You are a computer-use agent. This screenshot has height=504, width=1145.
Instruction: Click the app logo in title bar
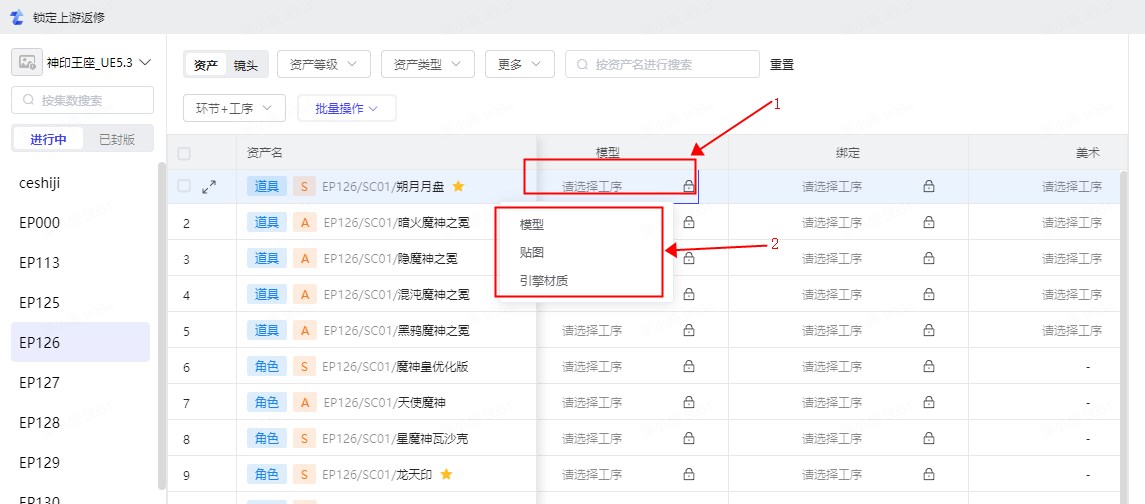pos(15,17)
